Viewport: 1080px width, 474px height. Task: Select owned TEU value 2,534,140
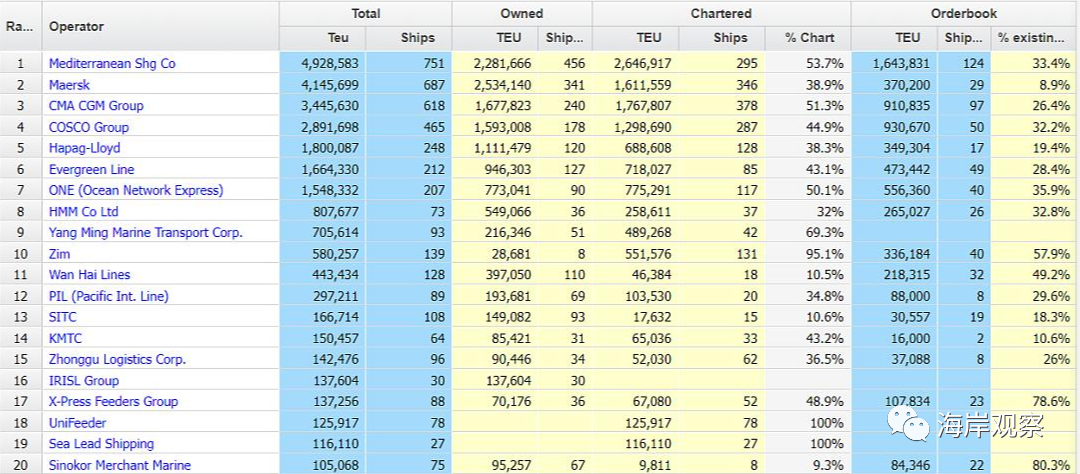(502, 85)
